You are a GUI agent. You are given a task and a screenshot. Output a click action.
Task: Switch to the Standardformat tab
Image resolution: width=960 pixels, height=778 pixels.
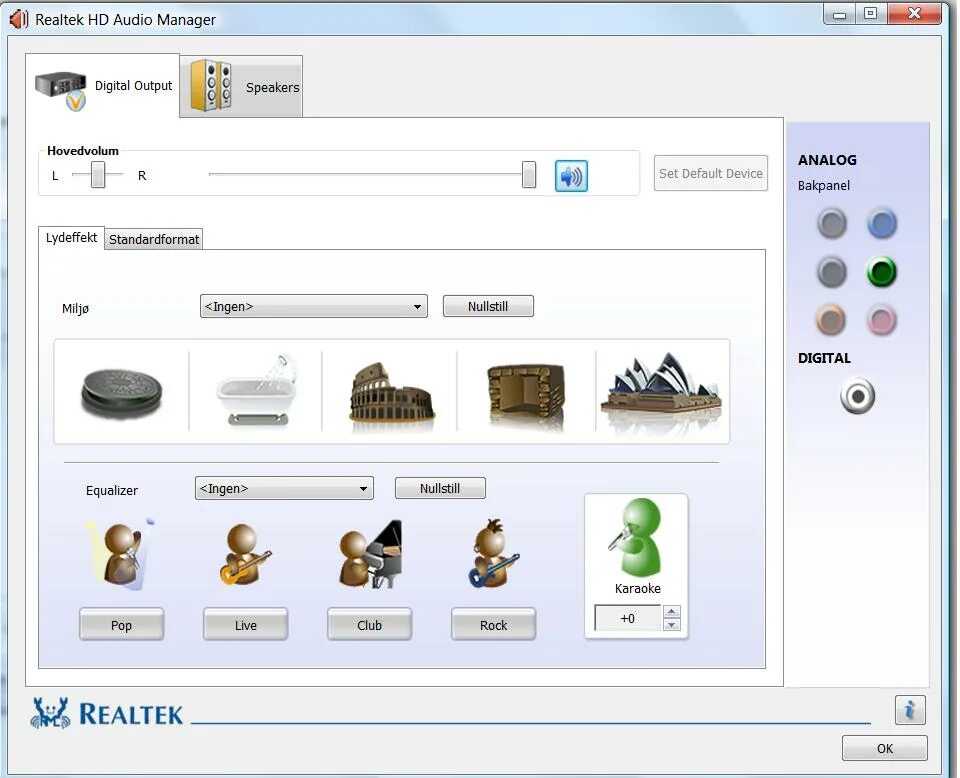pos(154,239)
